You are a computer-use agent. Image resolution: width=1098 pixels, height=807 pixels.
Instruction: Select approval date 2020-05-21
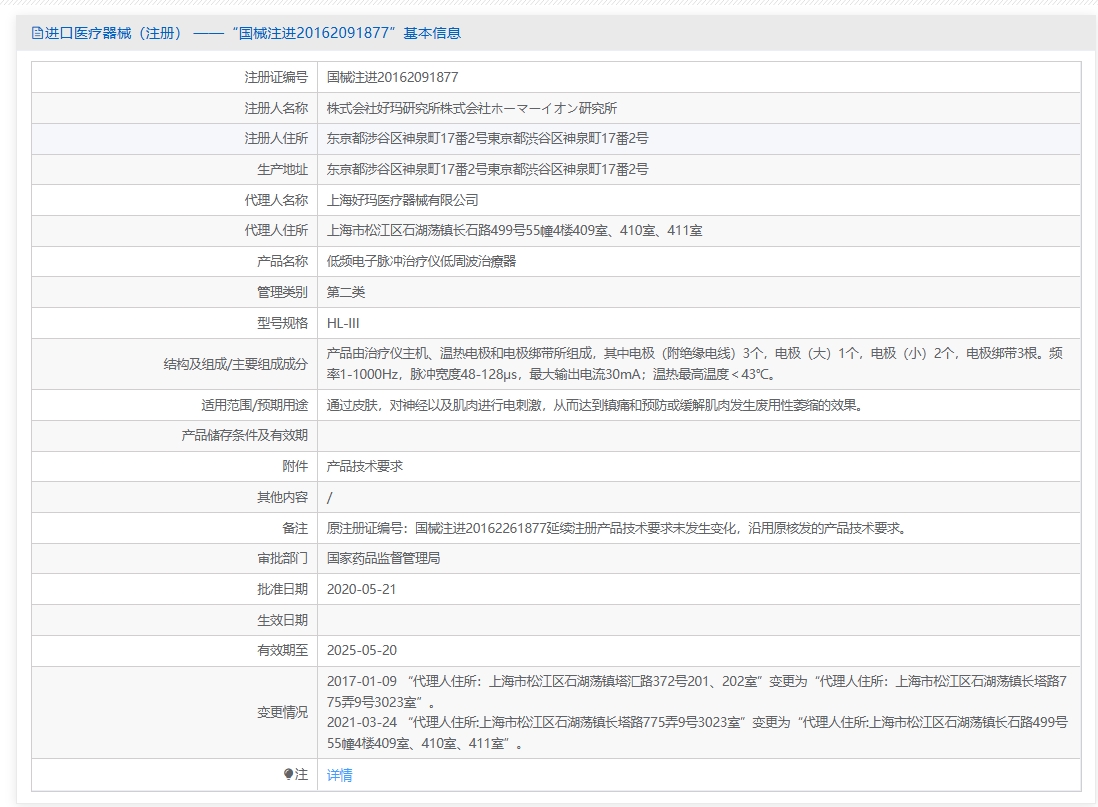pos(361,589)
